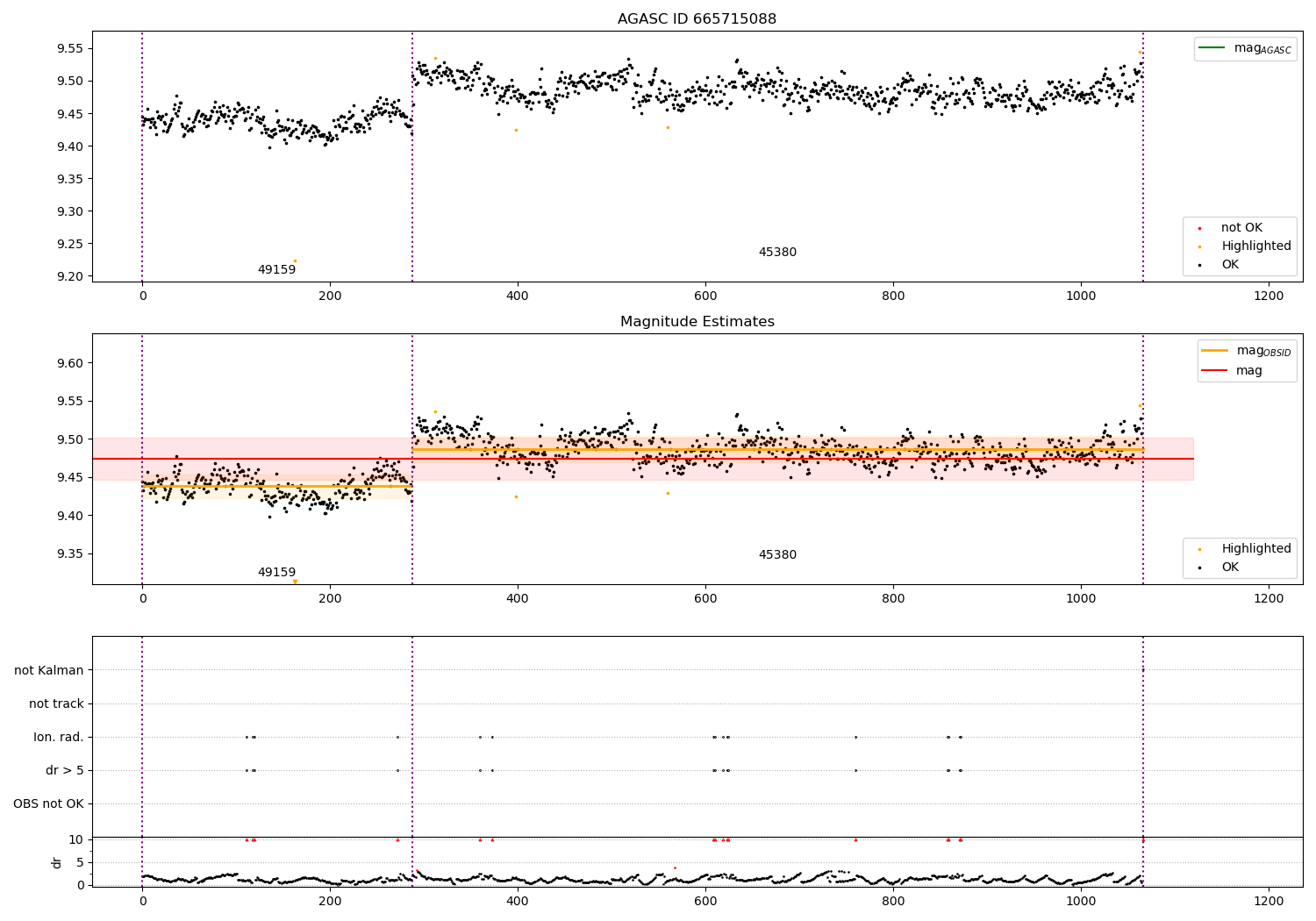The height and width of the screenshot is (921, 1316).
Task: Click the 'OBS not OK' row label
Action: pyautogui.click(x=48, y=803)
